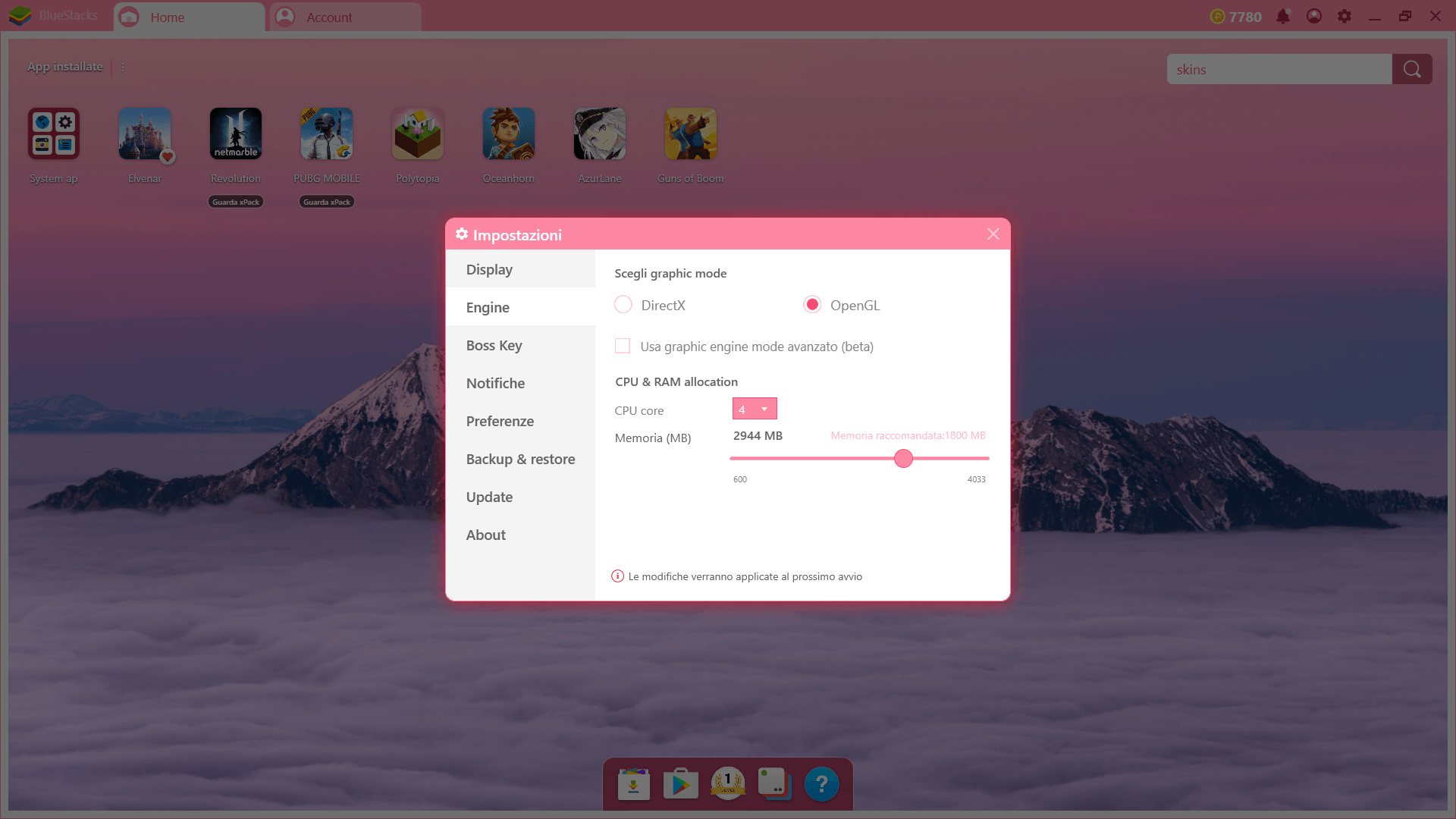Click Guarda xPack under Revolution
The height and width of the screenshot is (819, 1456).
(236, 202)
